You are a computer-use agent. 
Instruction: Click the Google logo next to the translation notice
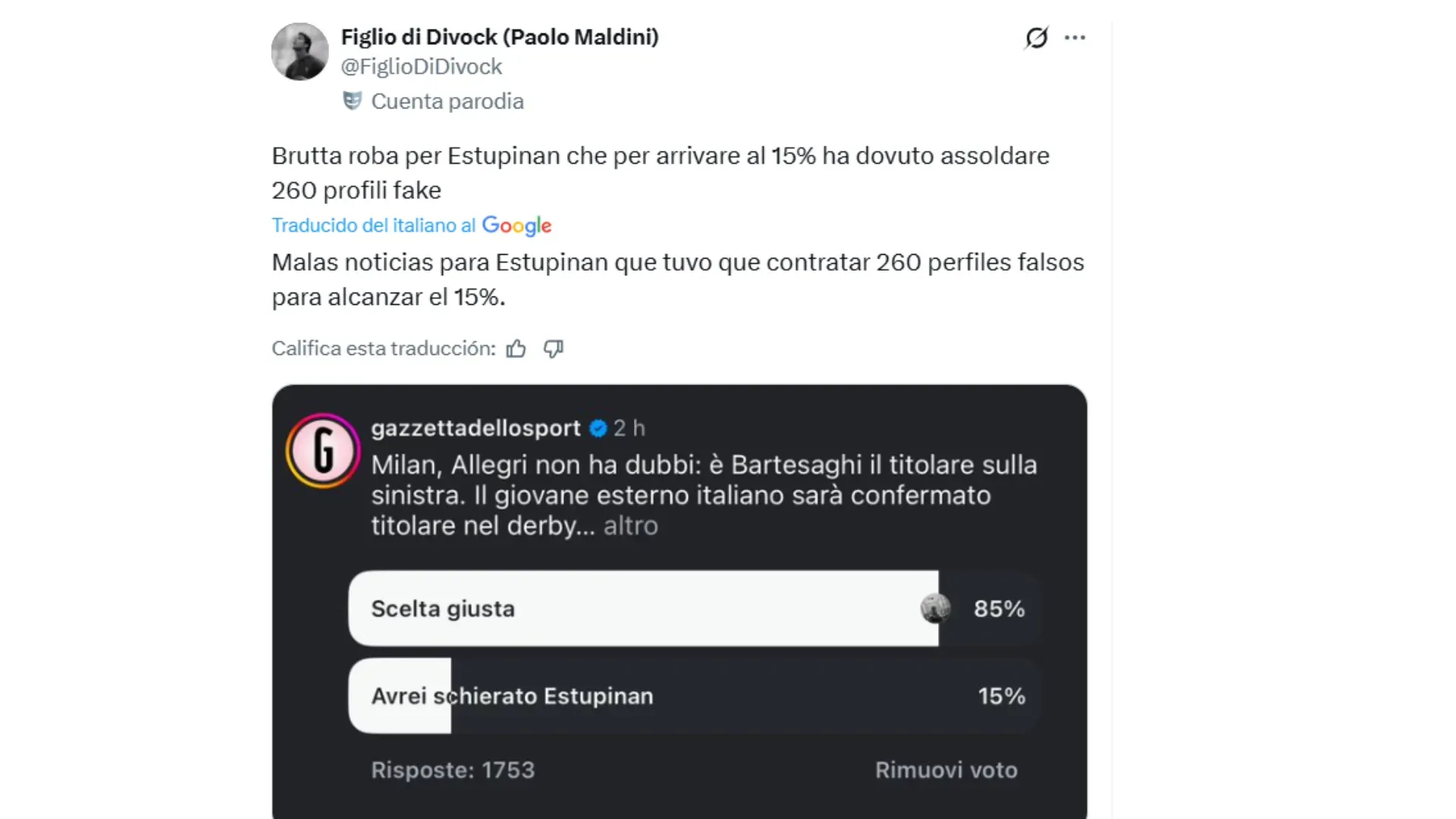(516, 225)
